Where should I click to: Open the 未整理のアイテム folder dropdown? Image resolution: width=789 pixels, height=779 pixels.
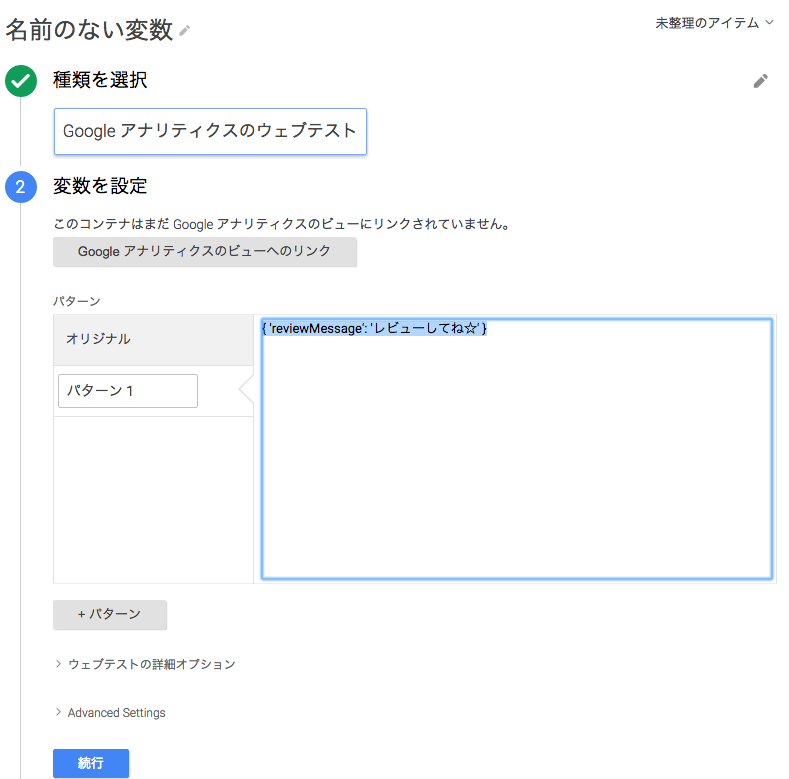pos(714,23)
